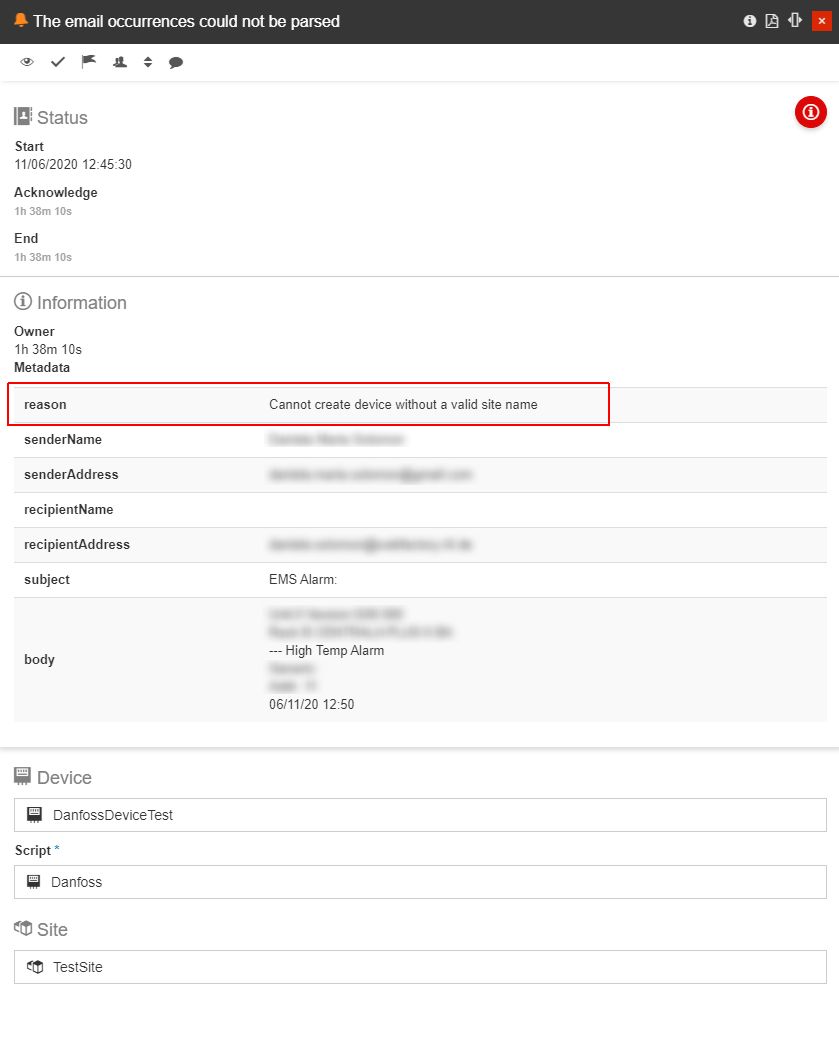Assign users with the people icon

pos(120,62)
